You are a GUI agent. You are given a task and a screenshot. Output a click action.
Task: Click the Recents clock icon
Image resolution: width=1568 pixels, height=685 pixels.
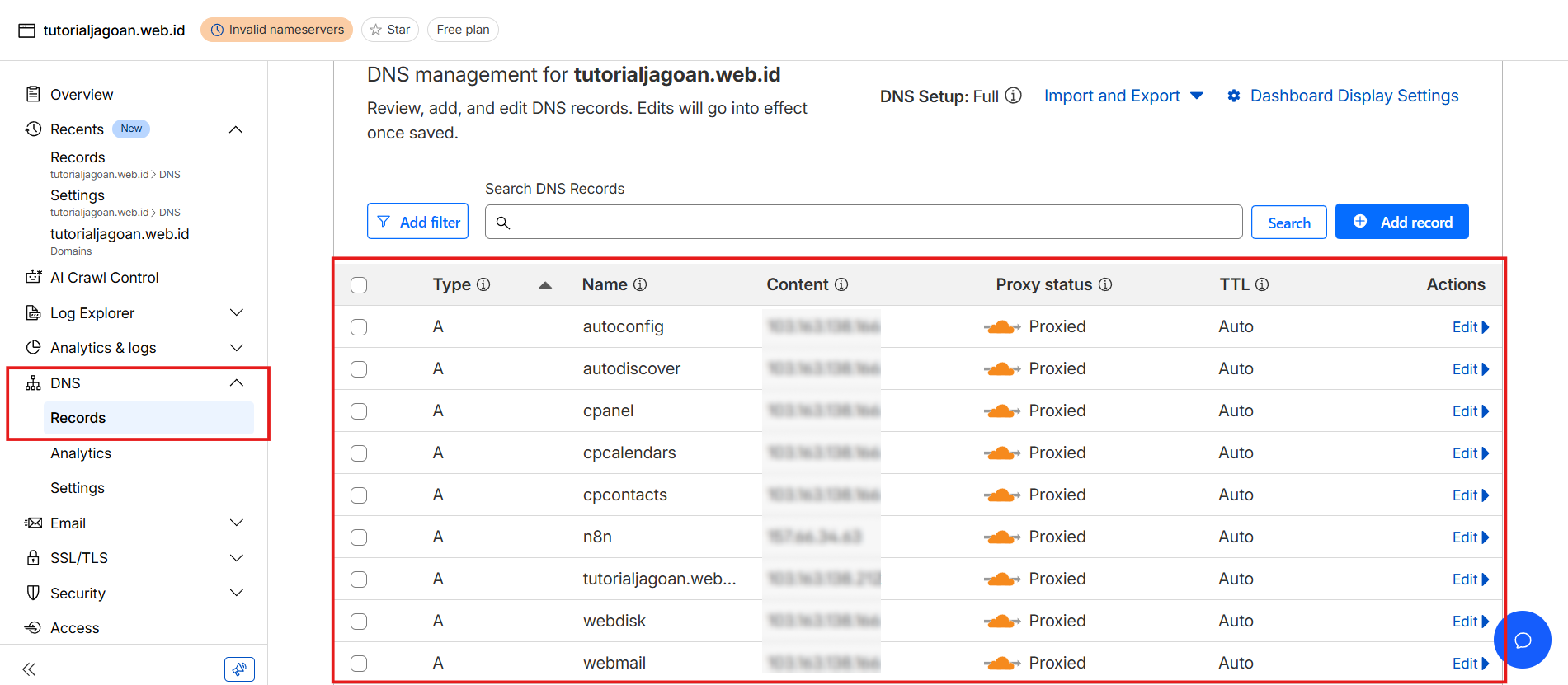[x=33, y=129]
